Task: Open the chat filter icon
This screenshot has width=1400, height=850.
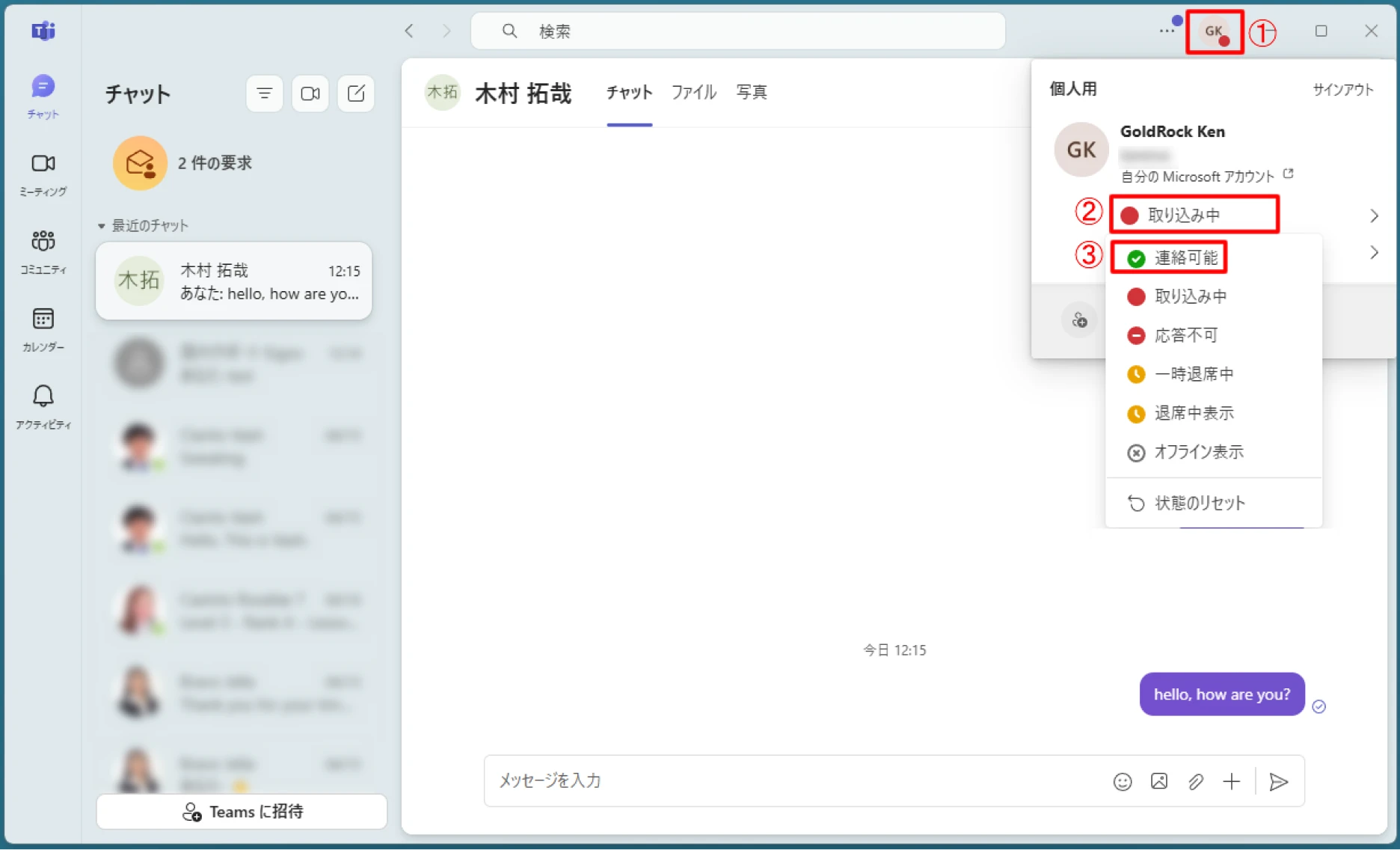Action: click(x=264, y=94)
